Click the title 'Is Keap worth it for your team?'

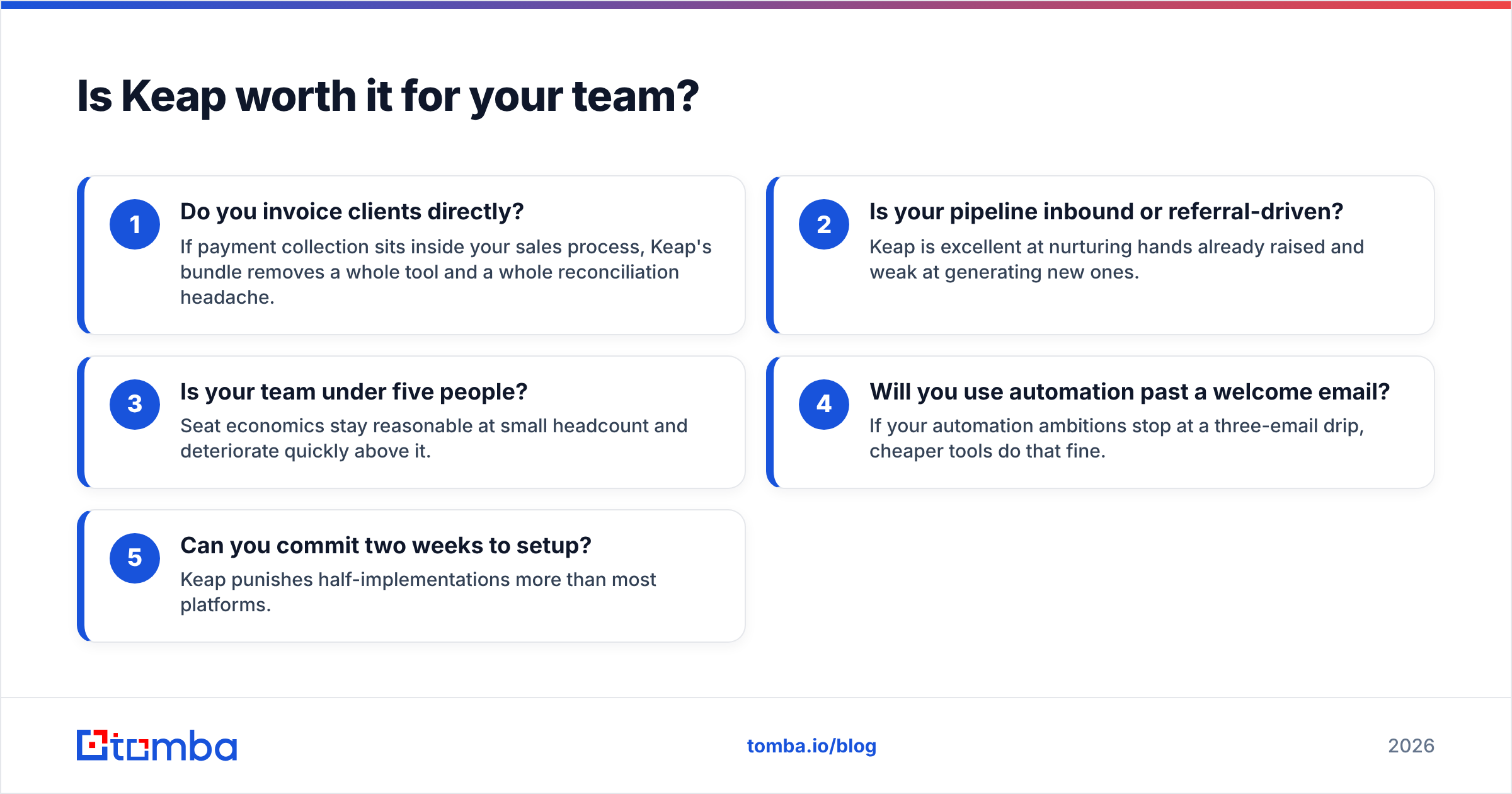(388, 96)
